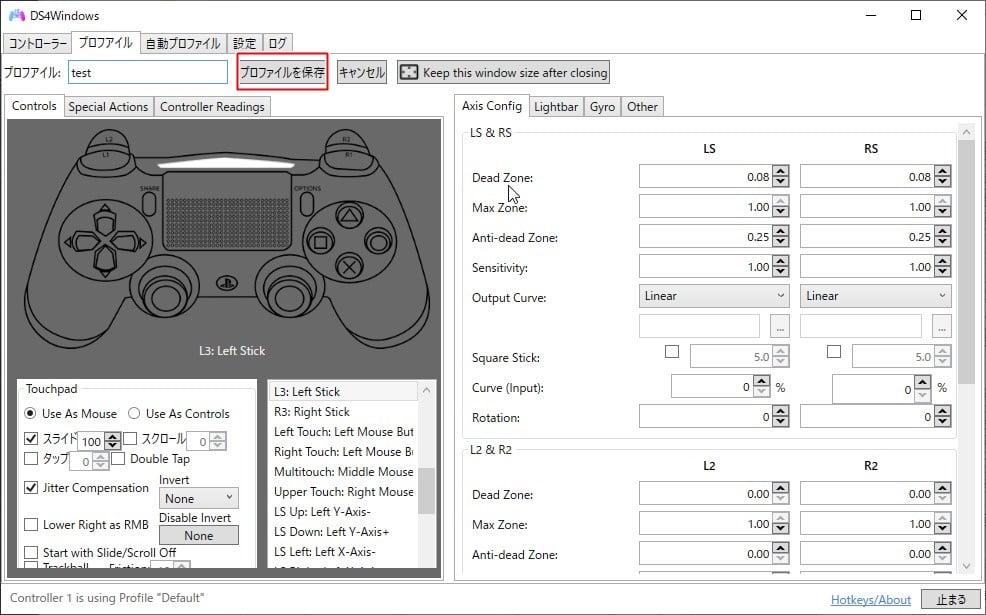Switch to the コントローラー tab
The height and width of the screenshot is (615, 986).
pos(37,43)
